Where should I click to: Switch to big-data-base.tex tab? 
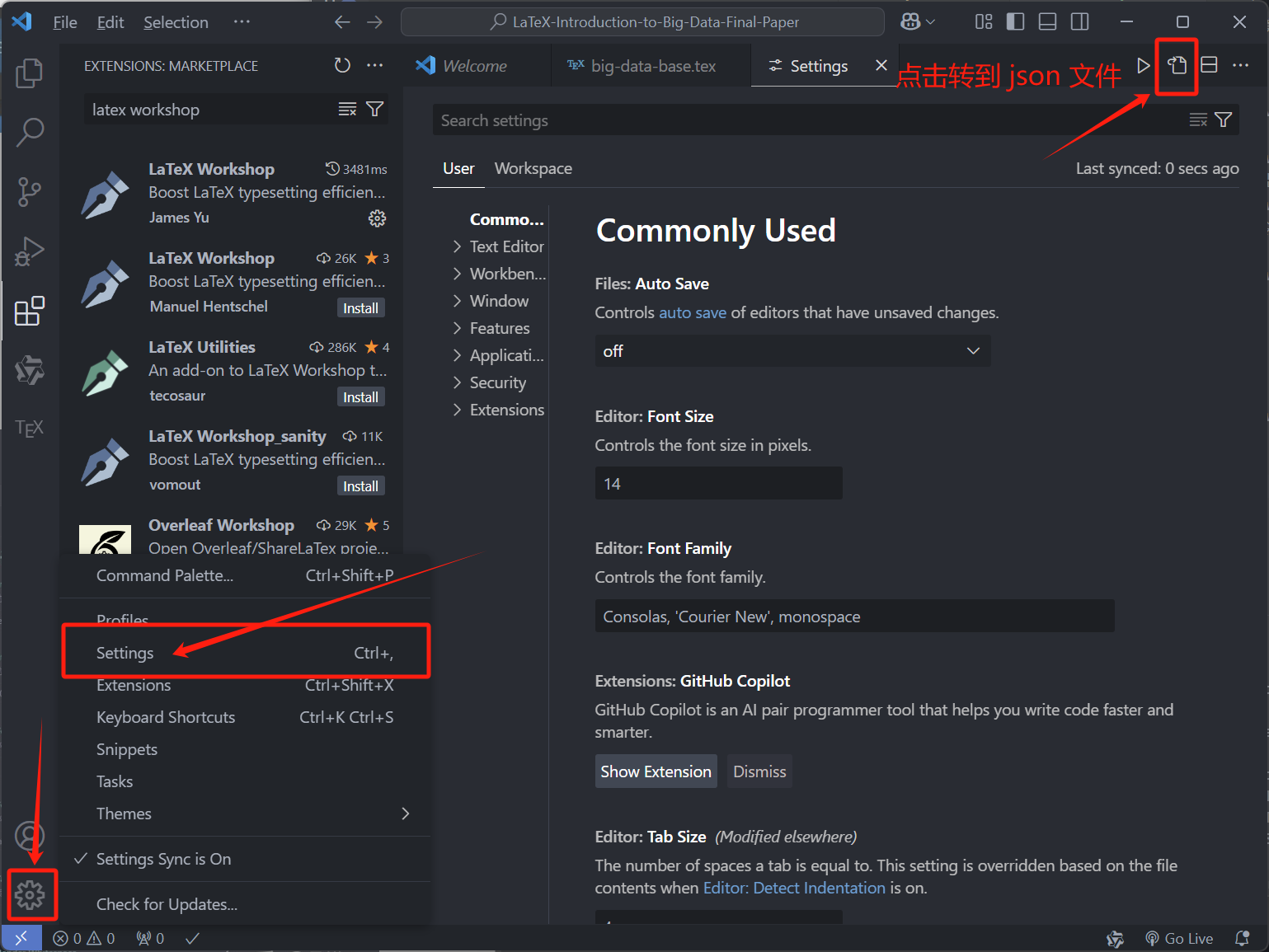tap(651, 66)
